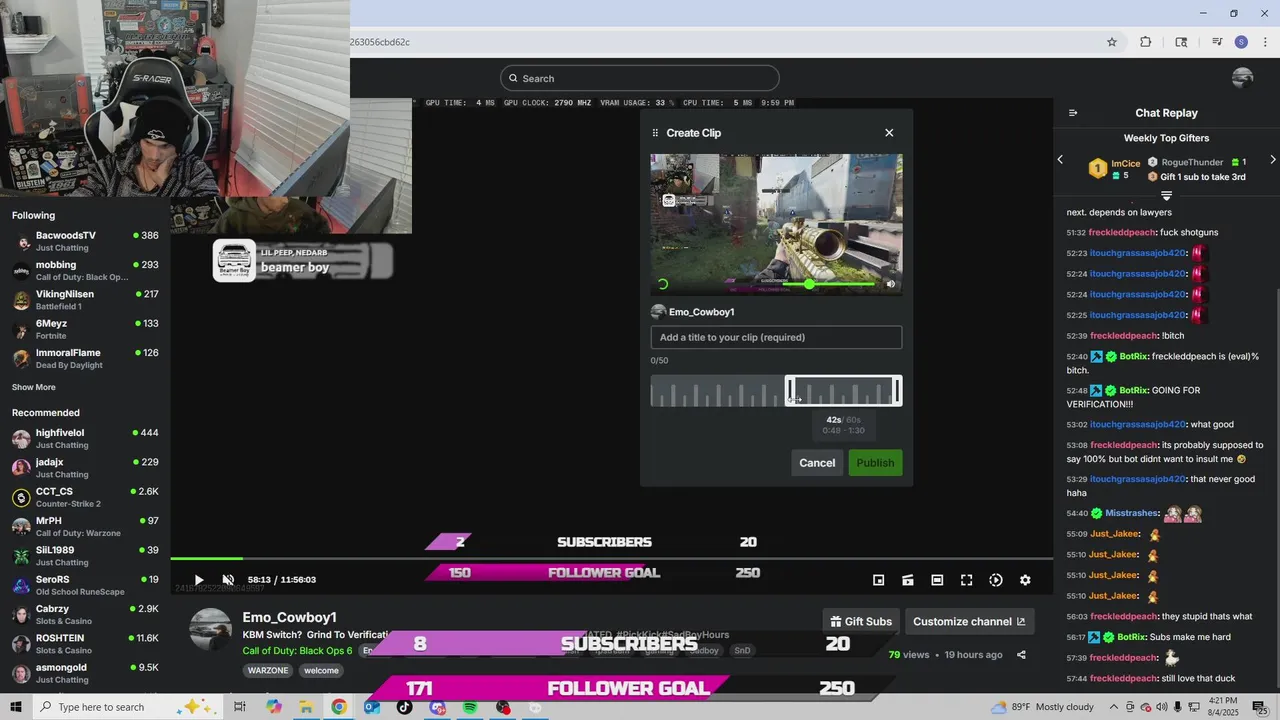Open Task View on taskbar
The image size is (1280, 720).
240,707
